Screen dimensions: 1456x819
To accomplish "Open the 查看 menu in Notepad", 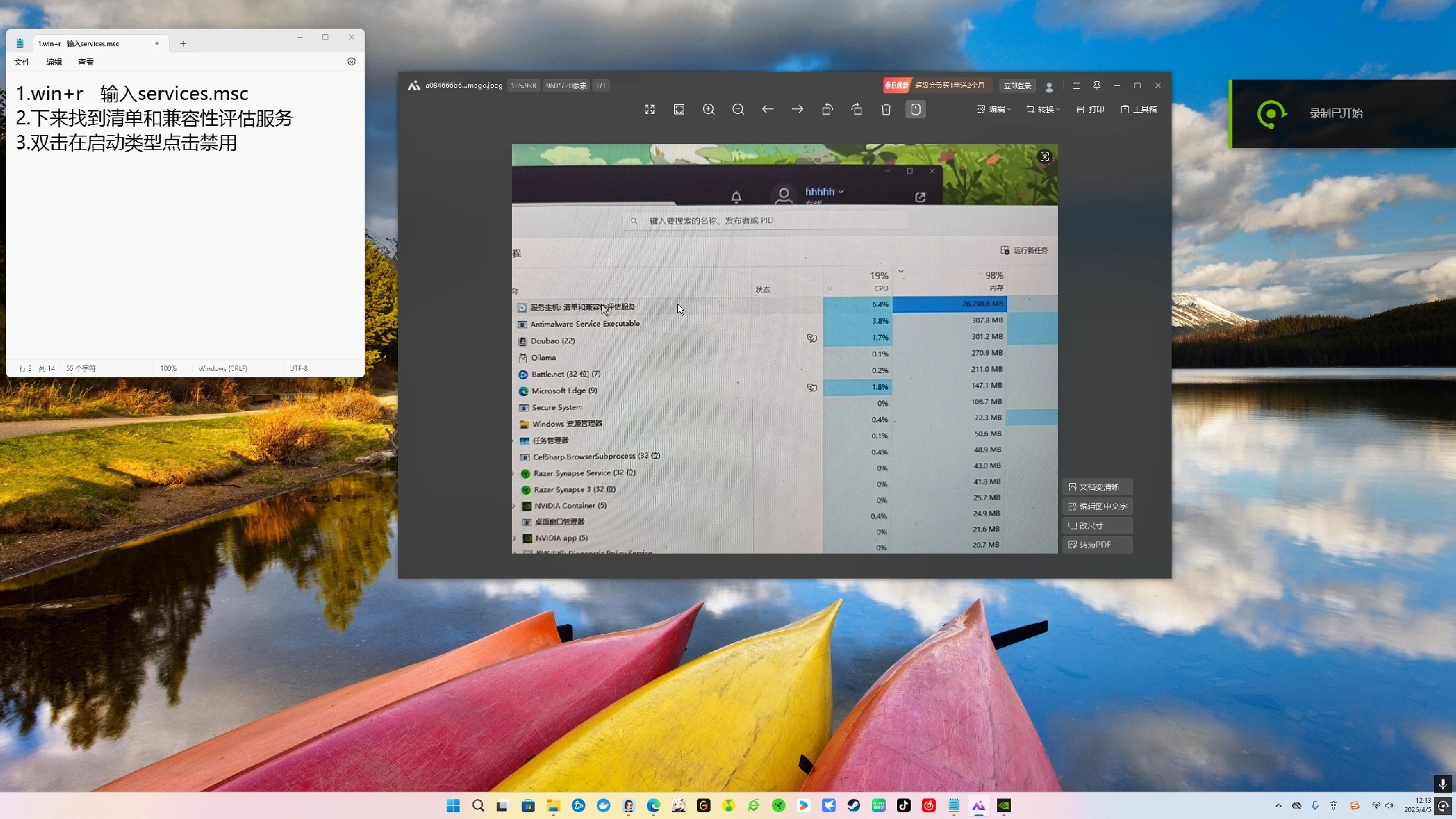I will coord(86,62).
